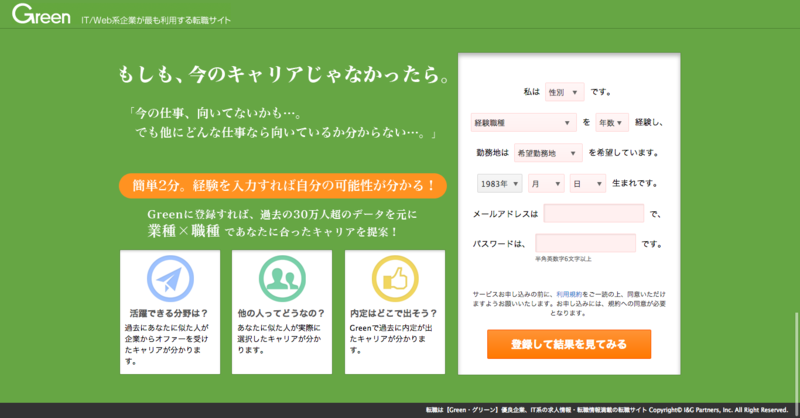Click the 登録して結果を見てみる register button

[x=569, y=344]
